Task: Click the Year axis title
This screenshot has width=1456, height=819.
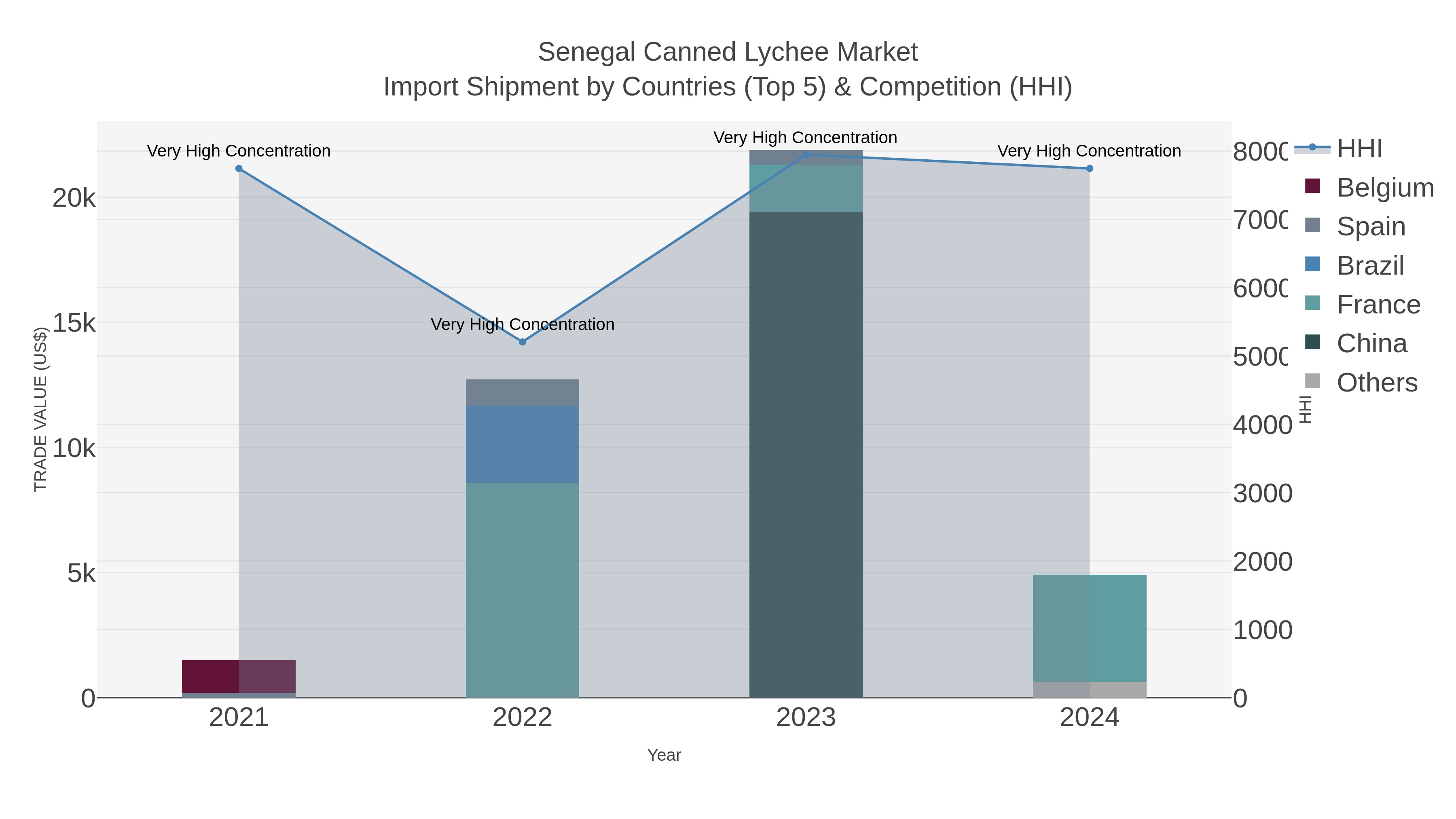Action: [664, 755]
